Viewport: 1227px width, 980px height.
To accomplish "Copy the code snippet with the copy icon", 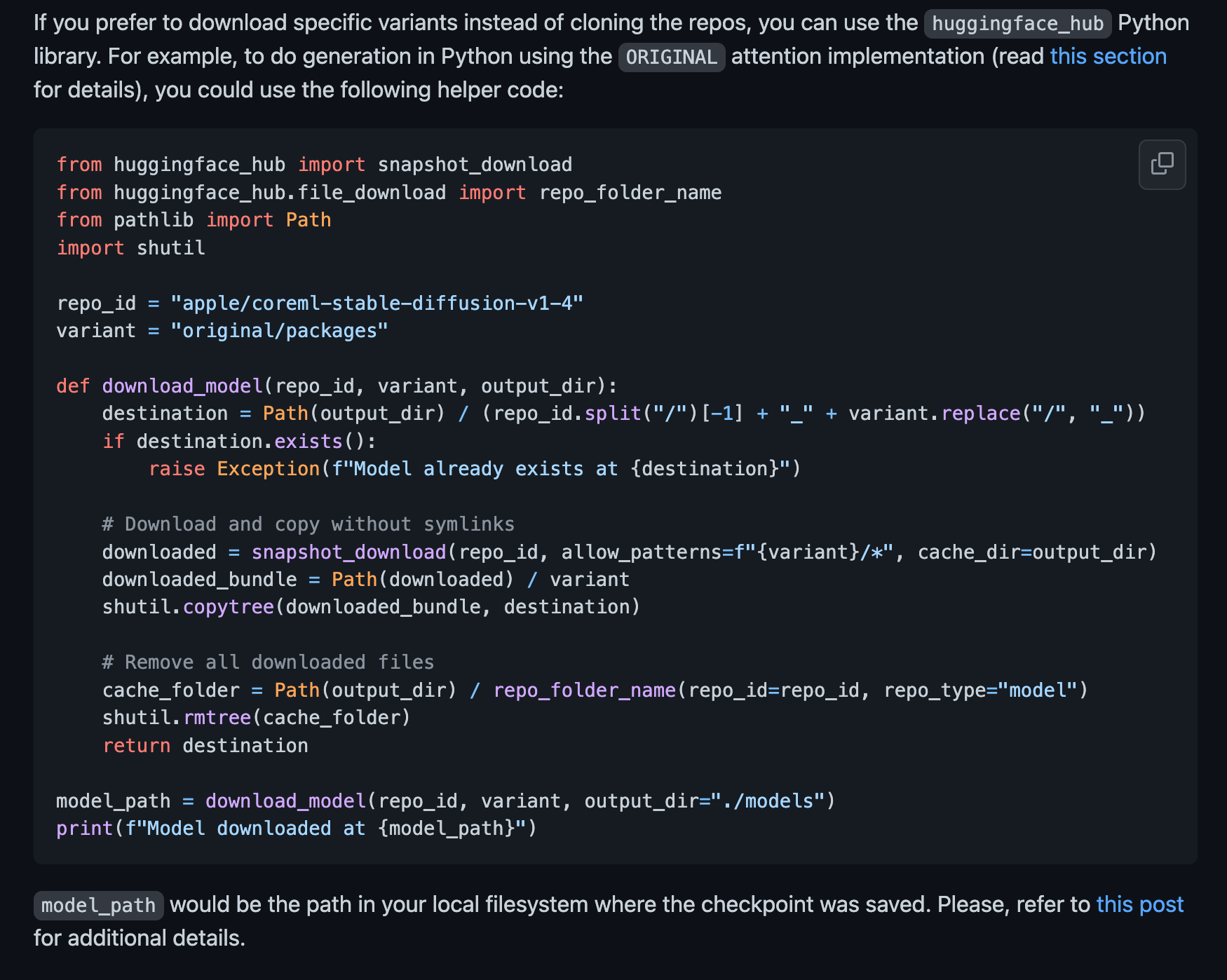I will coord(1162,164).
